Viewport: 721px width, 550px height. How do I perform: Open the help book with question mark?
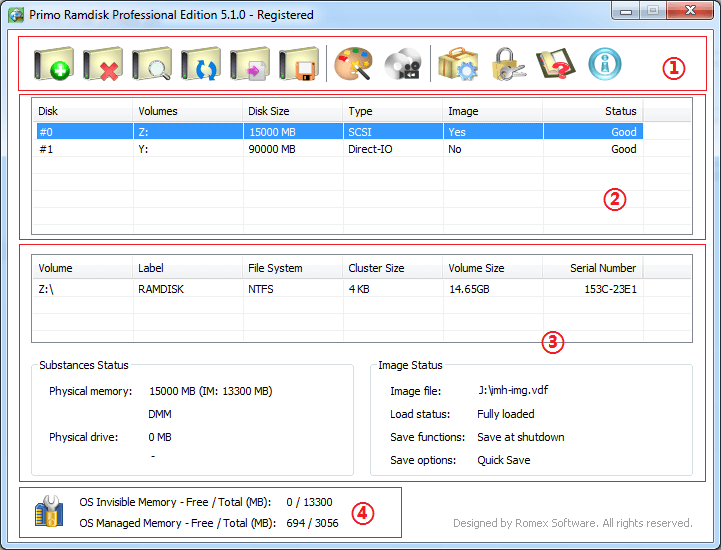tap(555, 64)
